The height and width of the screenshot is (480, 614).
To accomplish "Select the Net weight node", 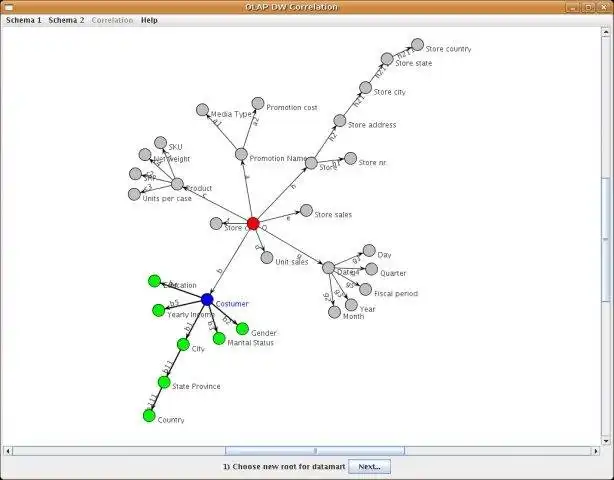I will 145,154.
